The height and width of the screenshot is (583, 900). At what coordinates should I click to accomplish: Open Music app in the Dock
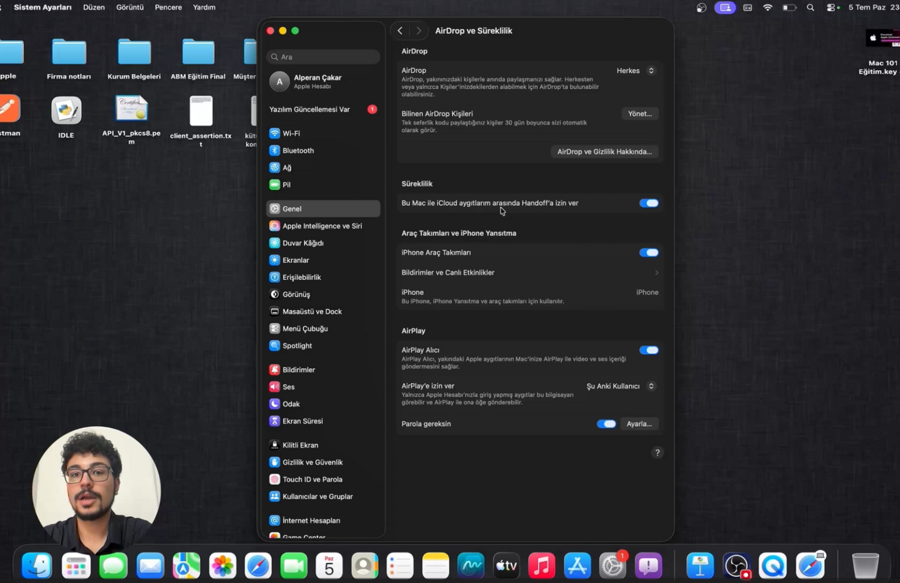click(x=541, y=566)
